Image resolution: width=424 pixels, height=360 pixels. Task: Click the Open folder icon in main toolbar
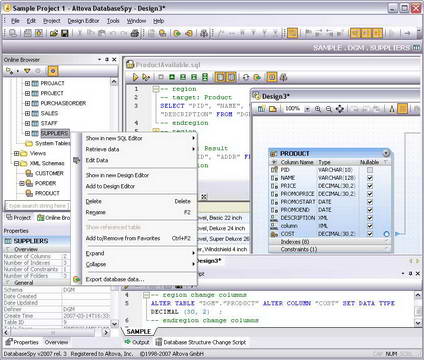53,33
